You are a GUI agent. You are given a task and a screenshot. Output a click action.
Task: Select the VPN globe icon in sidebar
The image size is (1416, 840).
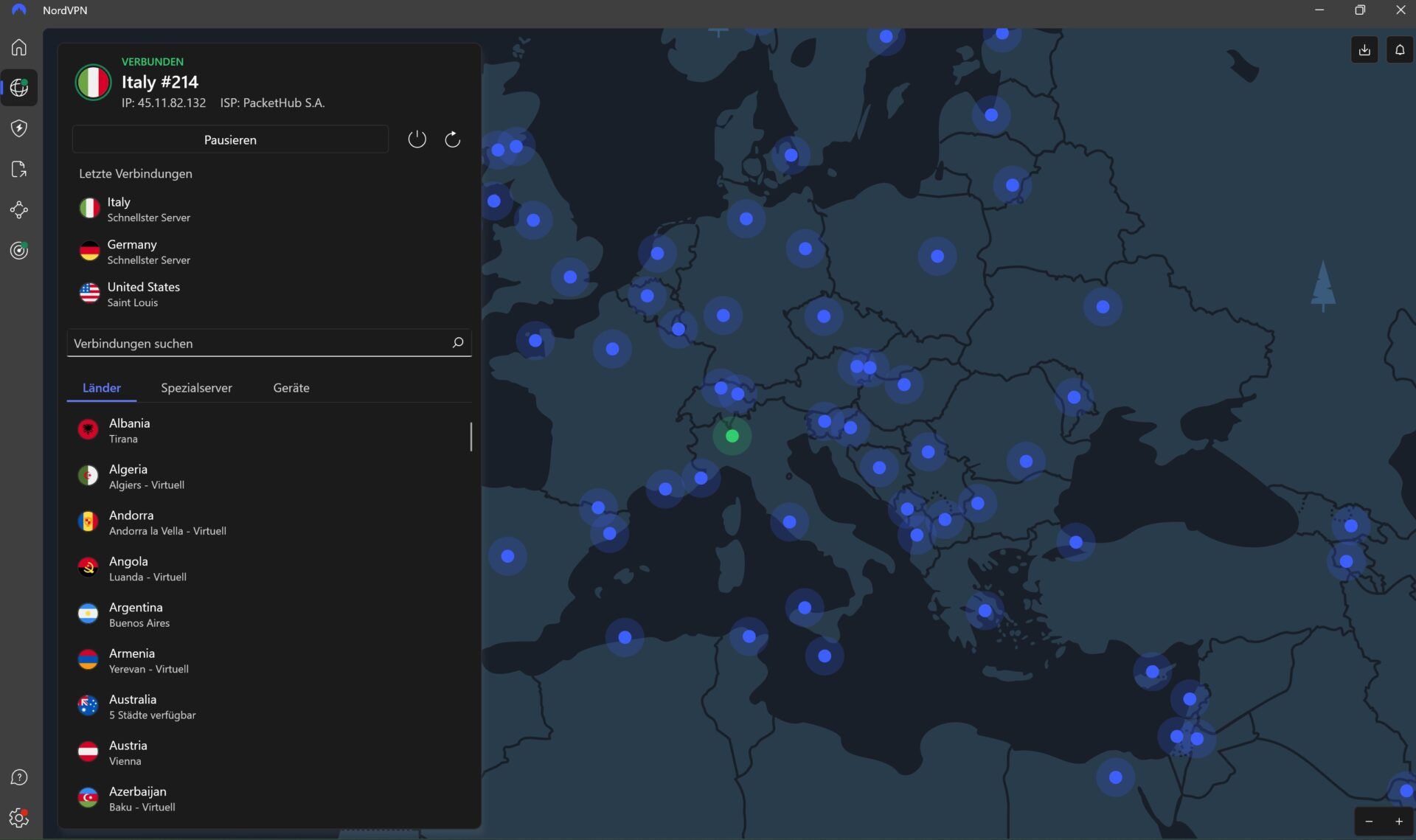(19, 88)
